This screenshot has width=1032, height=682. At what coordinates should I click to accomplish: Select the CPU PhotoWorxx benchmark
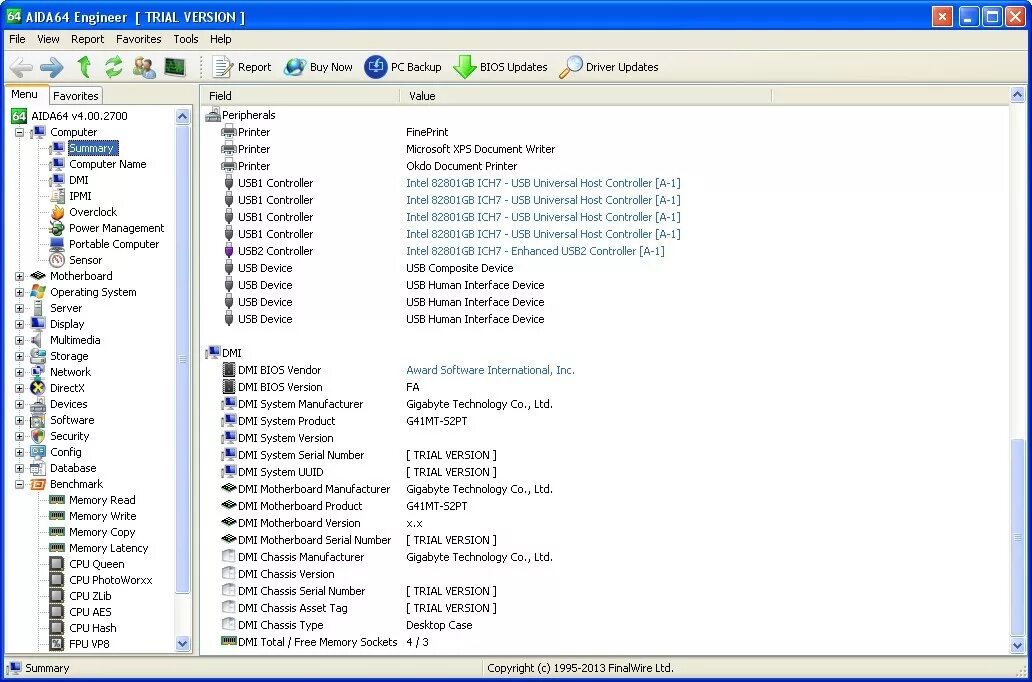click(x=111, y=580)
